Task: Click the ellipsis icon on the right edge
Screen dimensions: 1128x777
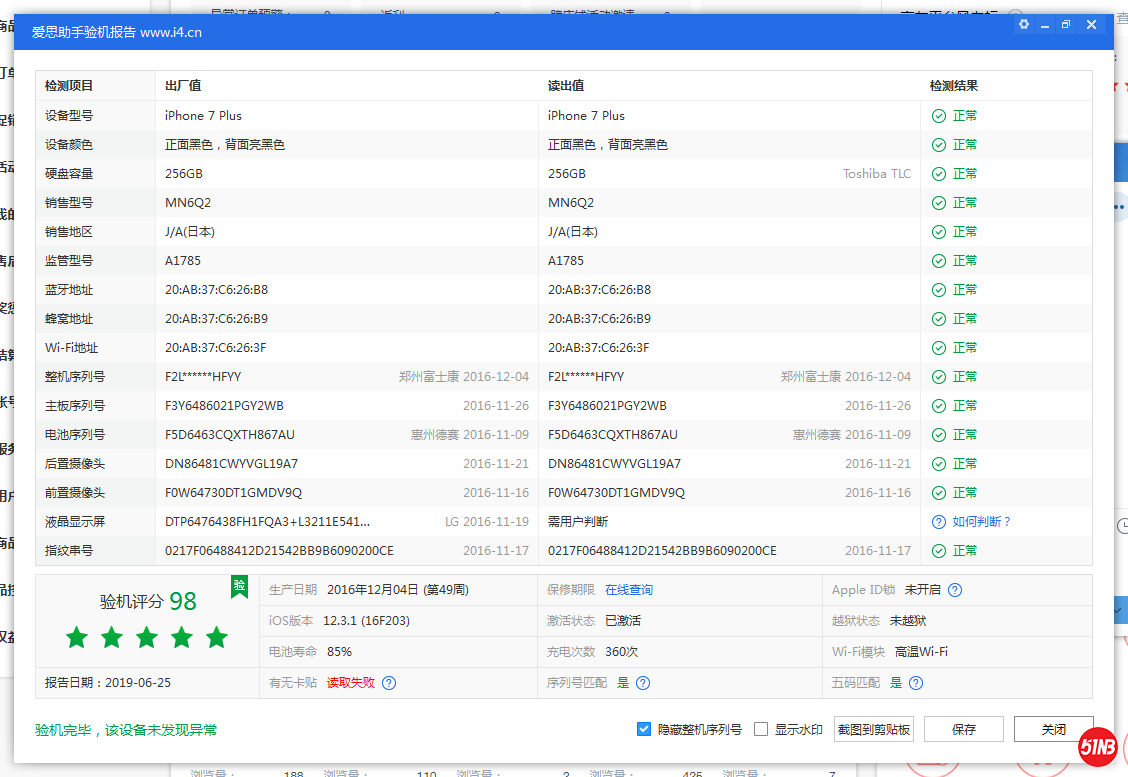Action: (x=1122, y=206)
